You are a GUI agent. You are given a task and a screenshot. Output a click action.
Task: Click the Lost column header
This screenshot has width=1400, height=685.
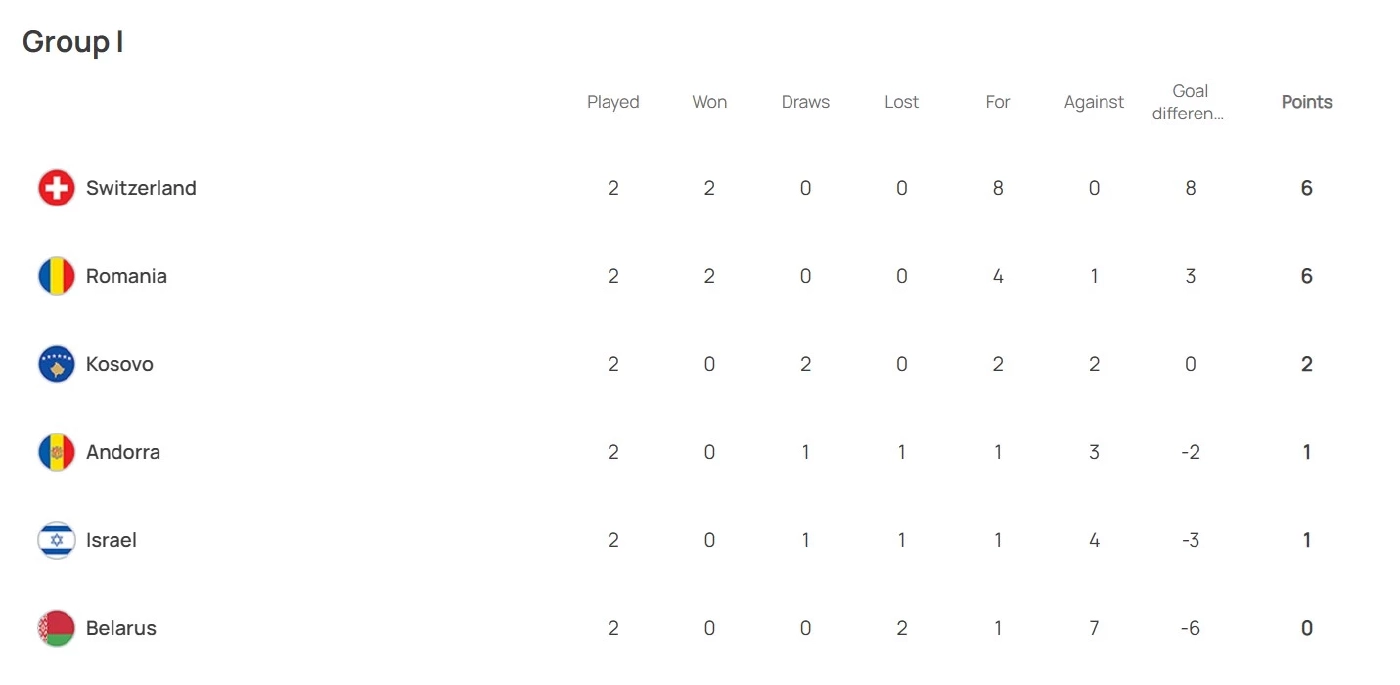pos(901,102)
